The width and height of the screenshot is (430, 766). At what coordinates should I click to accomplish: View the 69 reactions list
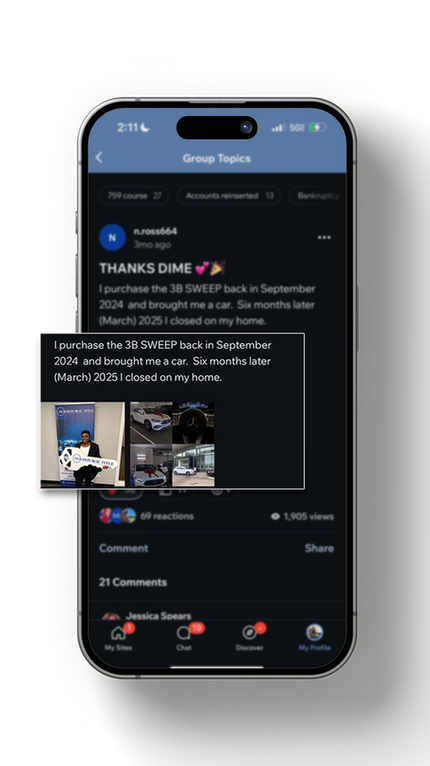tap(167, 516)
